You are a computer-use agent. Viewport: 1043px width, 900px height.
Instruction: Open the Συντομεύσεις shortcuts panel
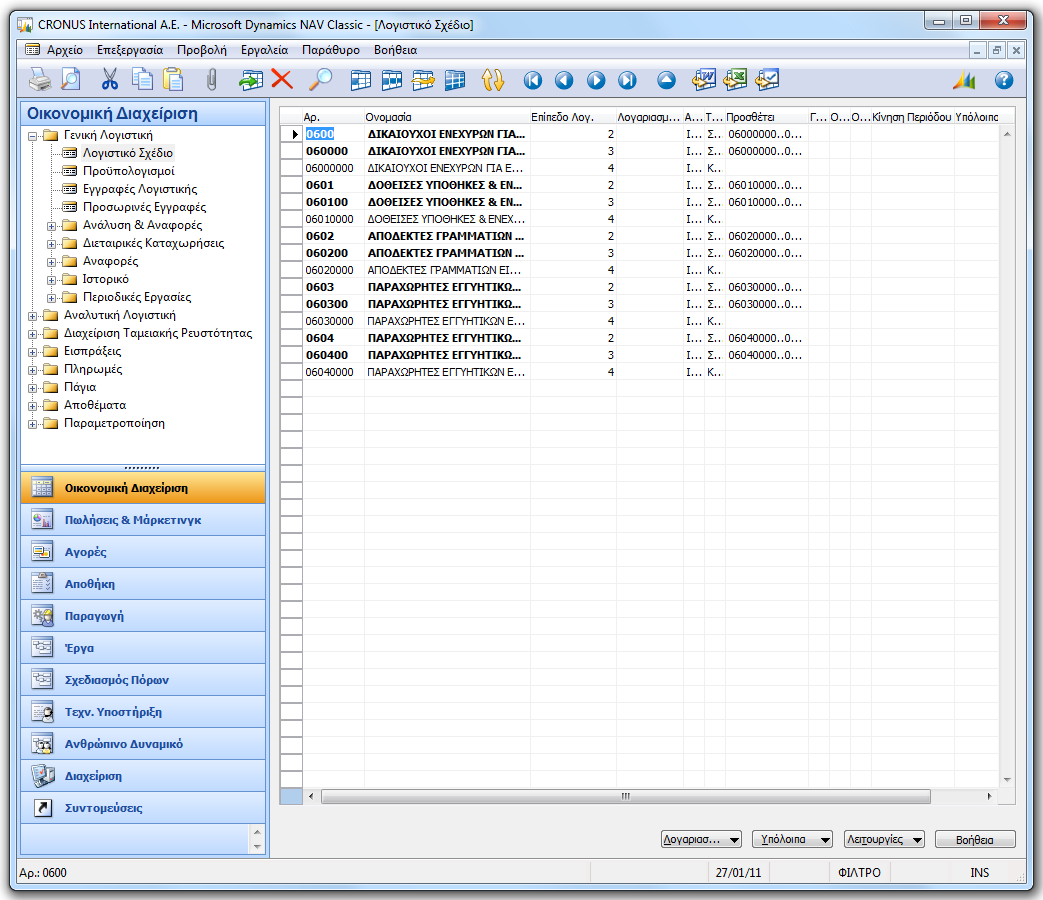click(x=143, y=808)
